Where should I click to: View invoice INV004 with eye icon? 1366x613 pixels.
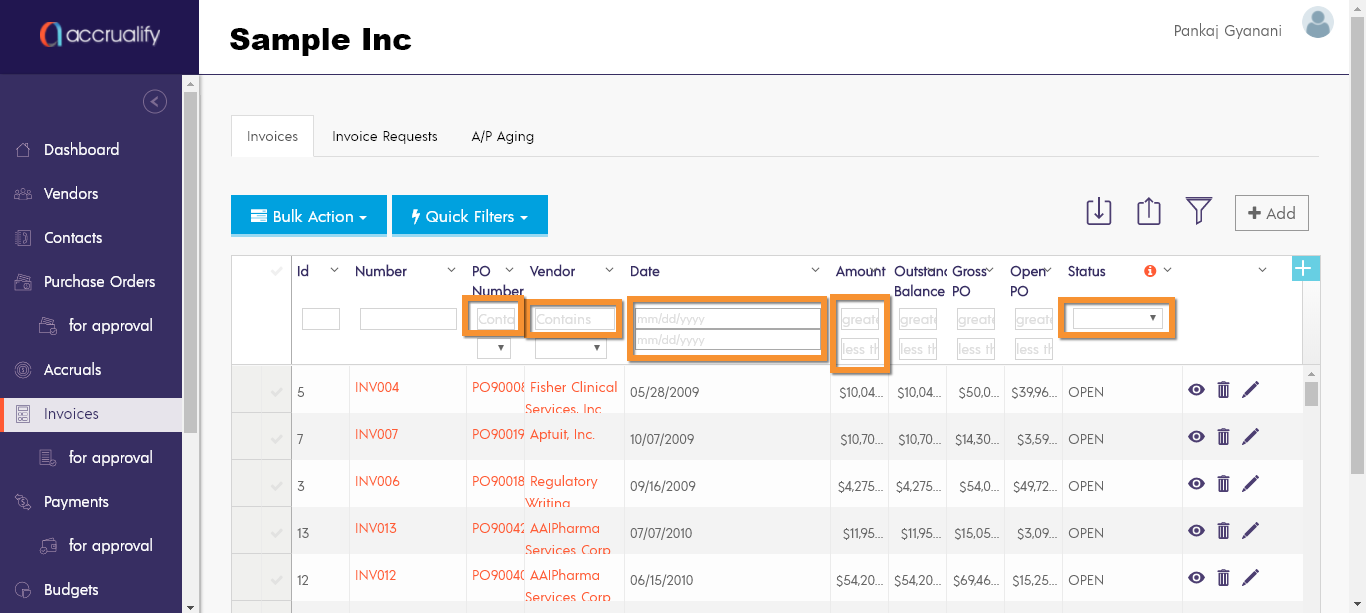1196,390
